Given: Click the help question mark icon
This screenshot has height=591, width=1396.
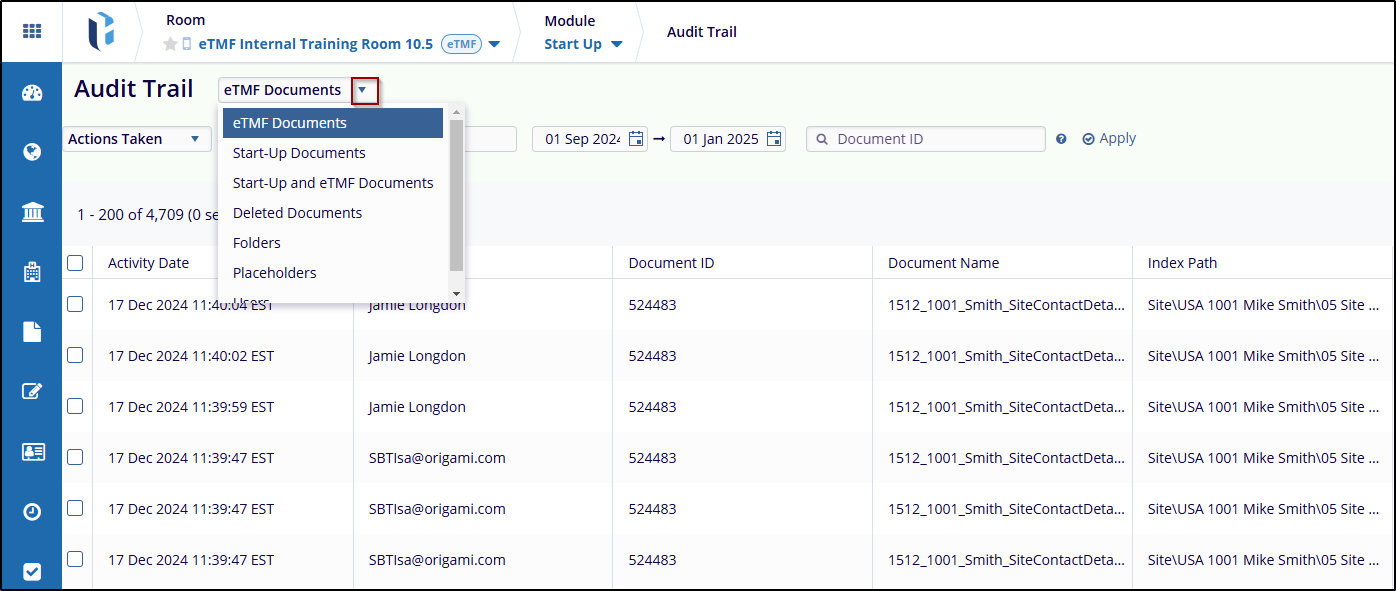Looking at the screenshot, I should coord(1061,140).
